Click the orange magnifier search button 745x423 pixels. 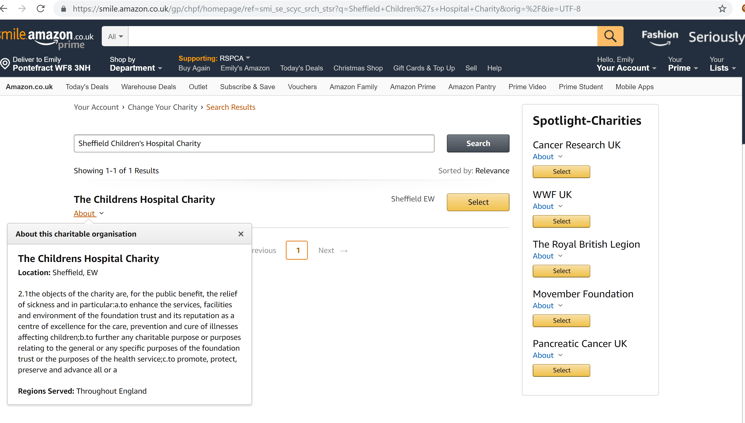tap(610, 36)
